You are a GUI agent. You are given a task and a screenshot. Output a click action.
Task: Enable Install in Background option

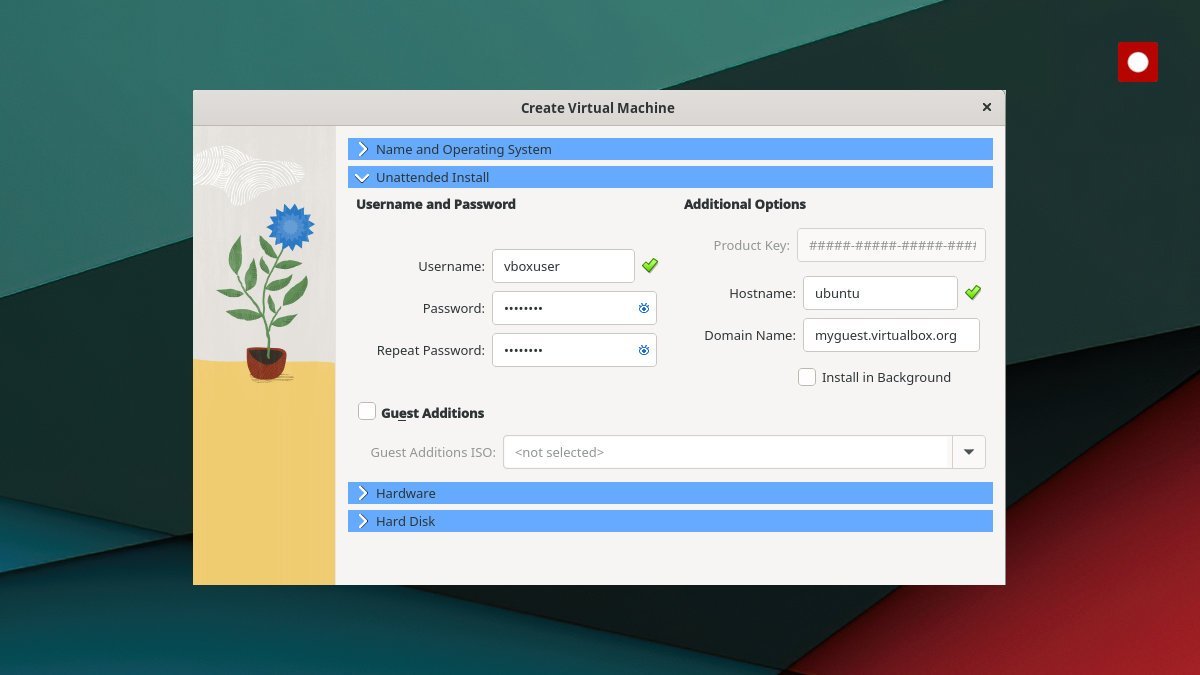[x=807, y=377]
